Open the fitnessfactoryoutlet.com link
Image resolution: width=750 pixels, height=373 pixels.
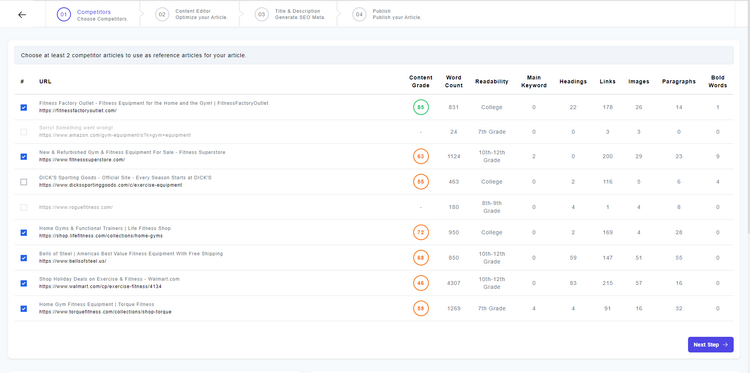[78, 111]
